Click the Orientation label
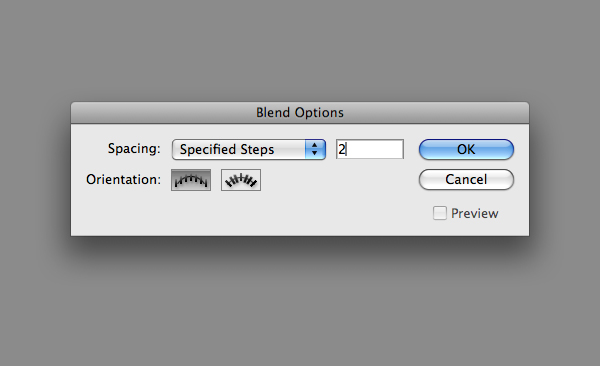This screenshot has height=366, width=600. pos(123,179)
